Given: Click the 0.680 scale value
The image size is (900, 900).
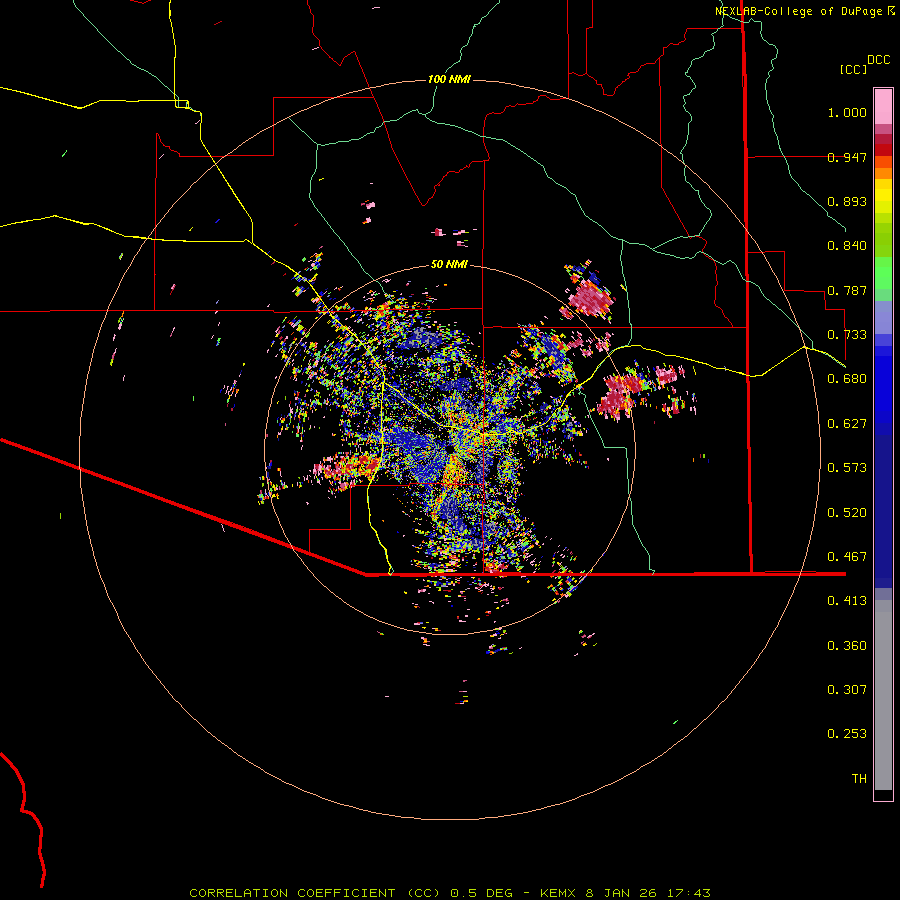Looking at the screenshot, I should [847, 379].
